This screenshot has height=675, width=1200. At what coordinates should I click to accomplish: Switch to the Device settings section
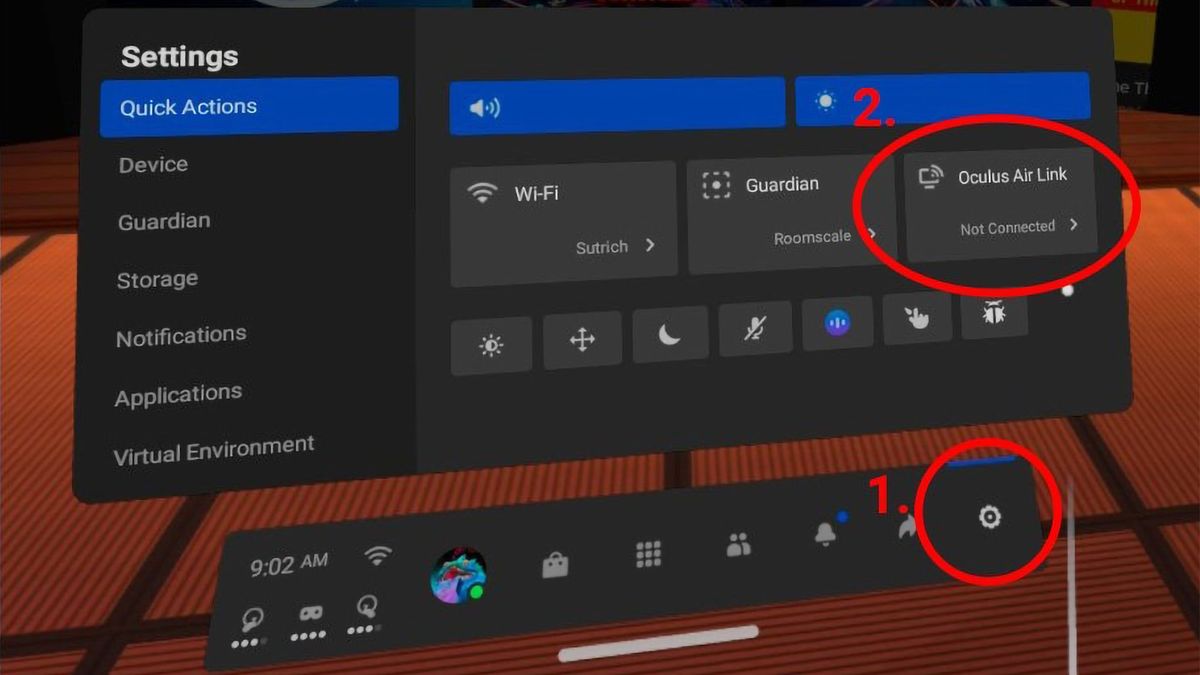coord(152,164)
